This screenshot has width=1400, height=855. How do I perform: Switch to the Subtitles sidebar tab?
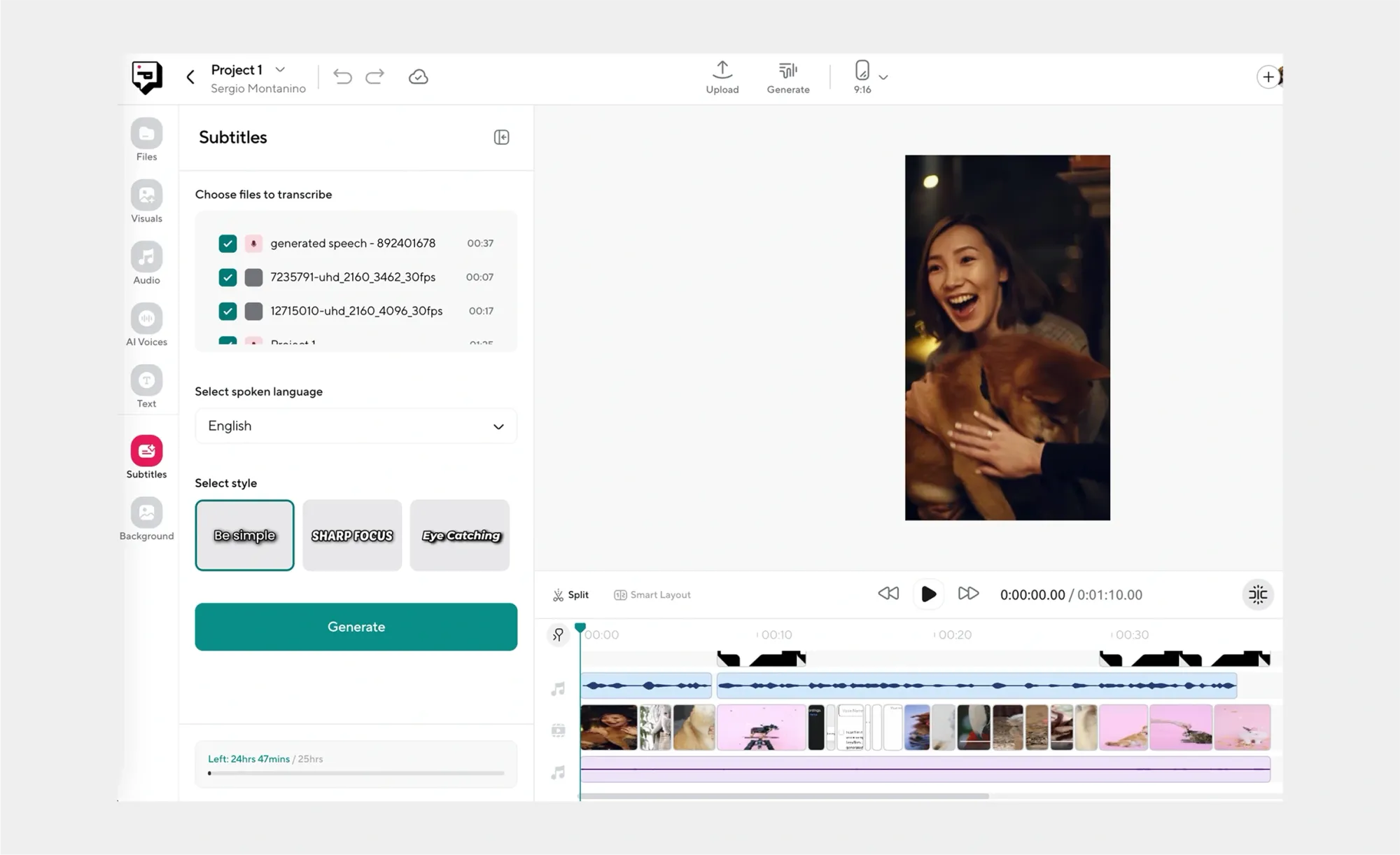click(x=146, y=457)
